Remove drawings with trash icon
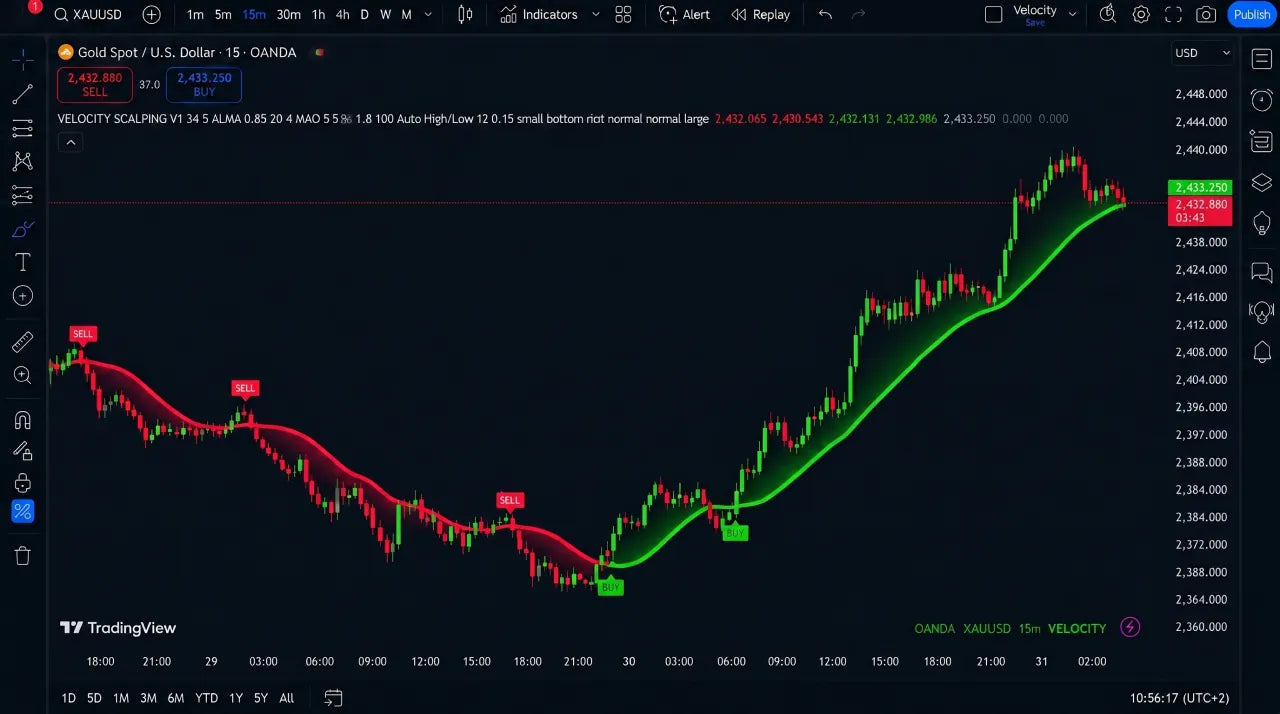This screenshot has width=1280, height=714. click(22, 556)
